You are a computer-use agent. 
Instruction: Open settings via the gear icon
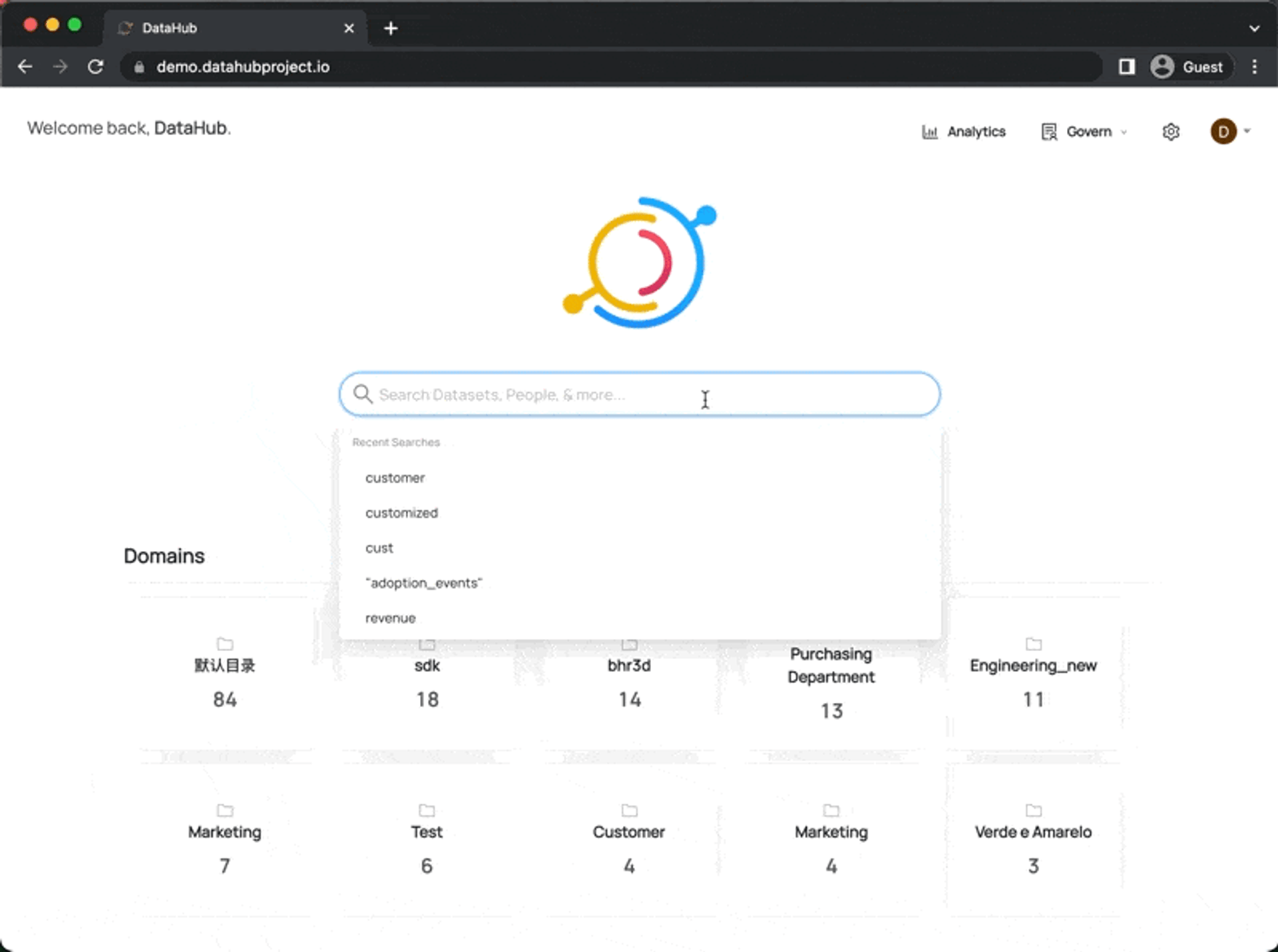tap(1171, 132)
